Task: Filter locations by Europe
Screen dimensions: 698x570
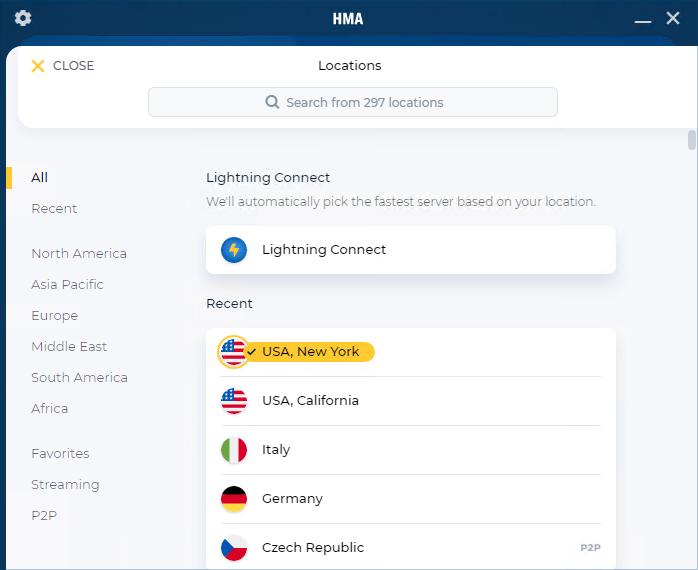Action: tap(54, 316)
